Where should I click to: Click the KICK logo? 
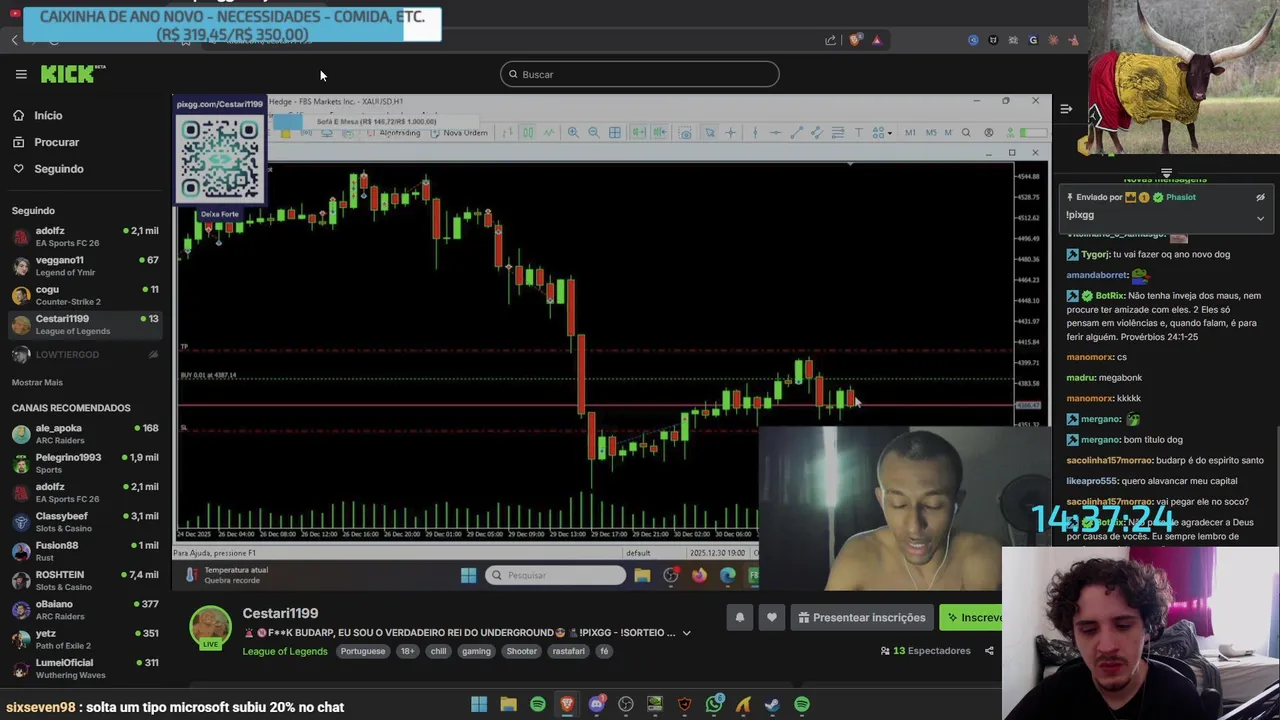coord(73,74)
